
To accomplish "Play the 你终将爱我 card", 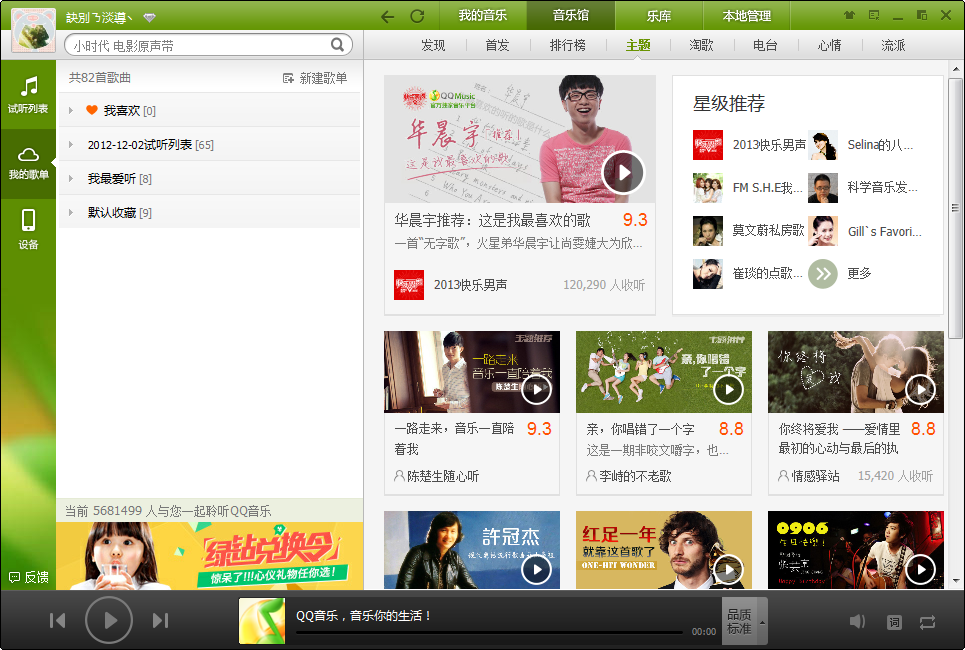I will (x=921, y=390).
